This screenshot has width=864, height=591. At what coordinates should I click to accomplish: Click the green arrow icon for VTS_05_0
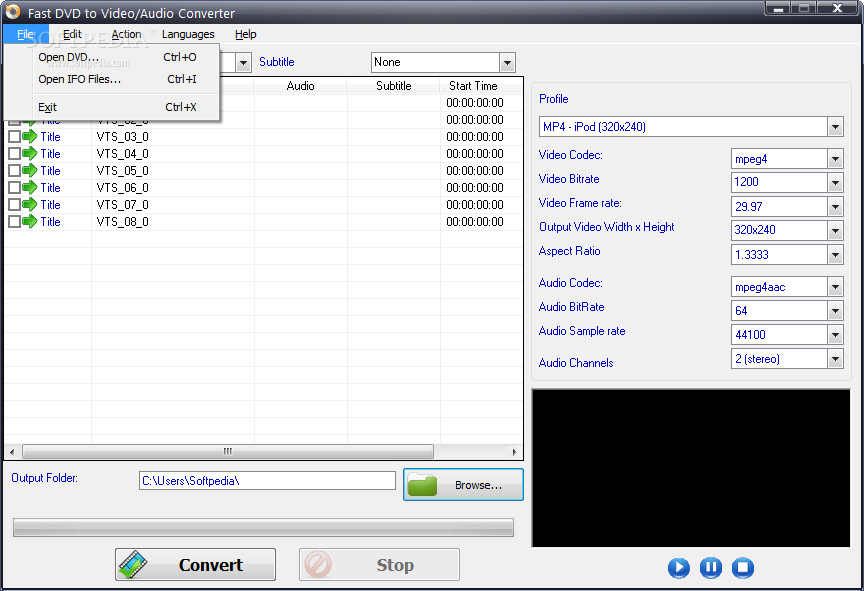pyautogui.click(x=30, y=170)
